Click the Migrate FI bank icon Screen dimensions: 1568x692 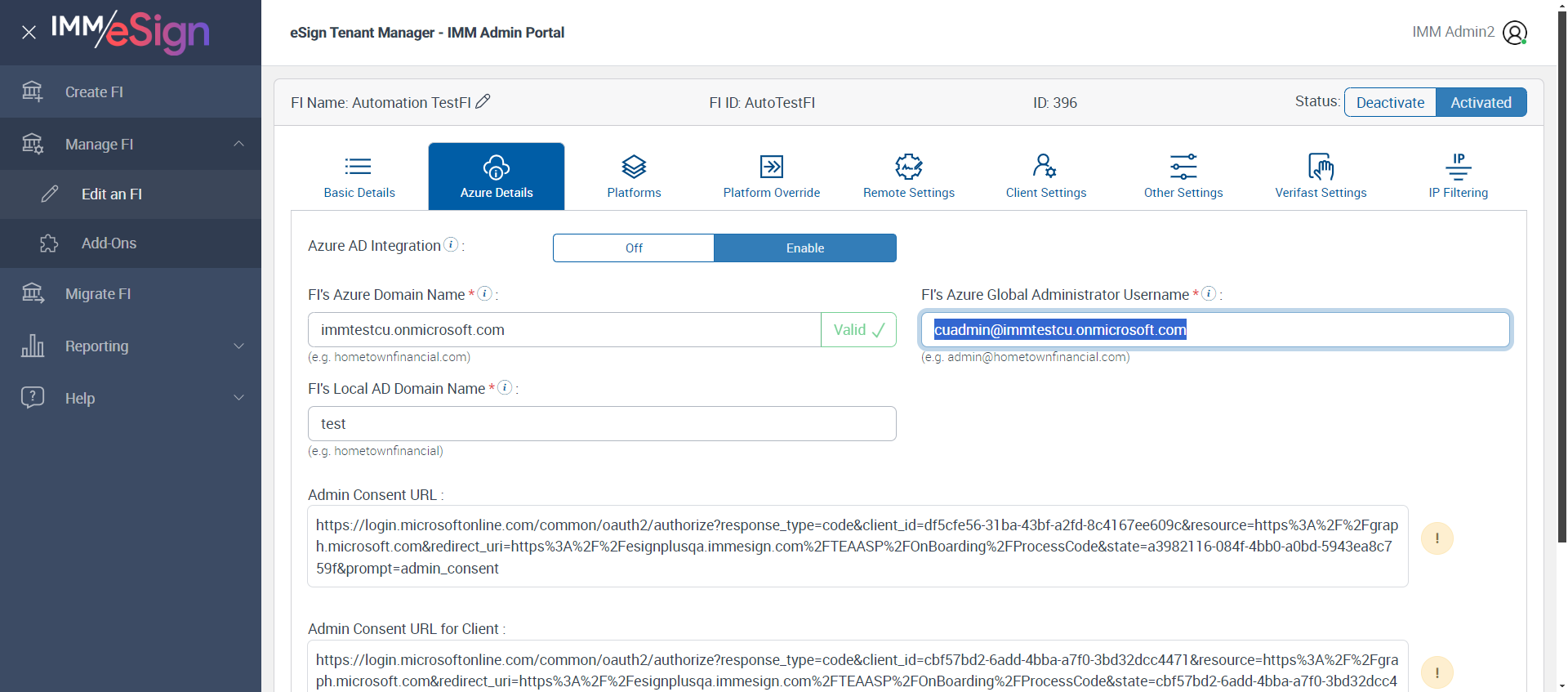[33, 293]
